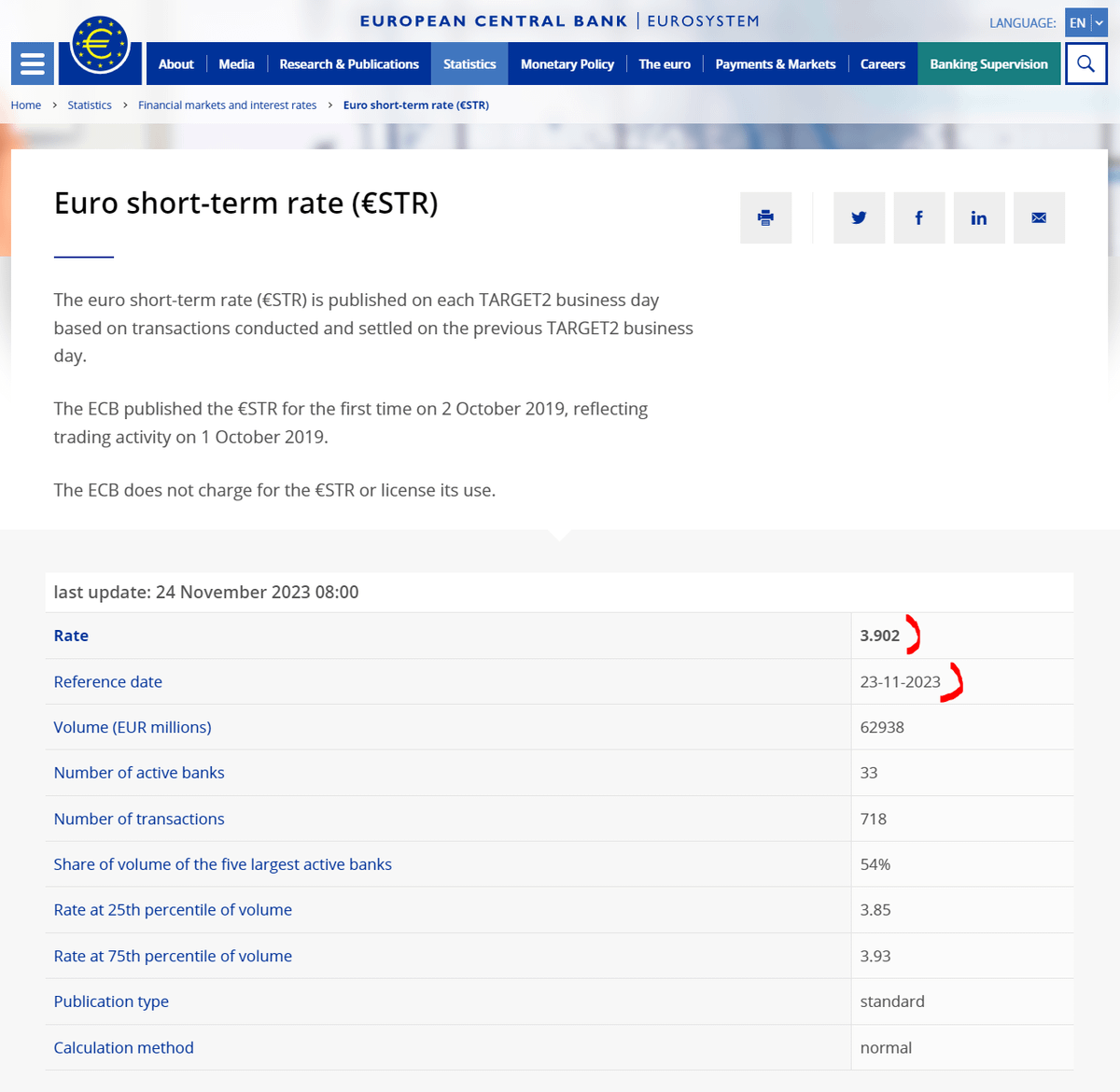1120x1092 pixels.
Task: Open the search magnifier icon
Action: point(1085,63)
